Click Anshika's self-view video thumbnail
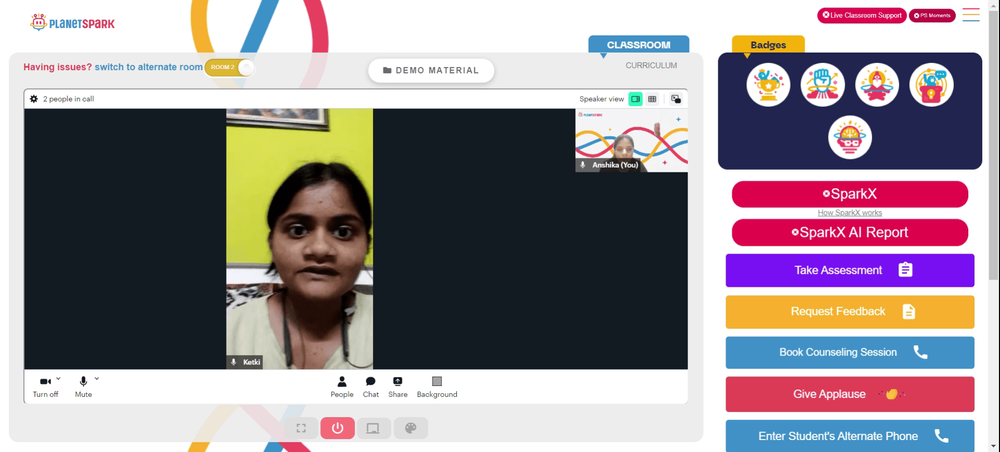This screenshot has width=1000, height=452. [631, 140]
